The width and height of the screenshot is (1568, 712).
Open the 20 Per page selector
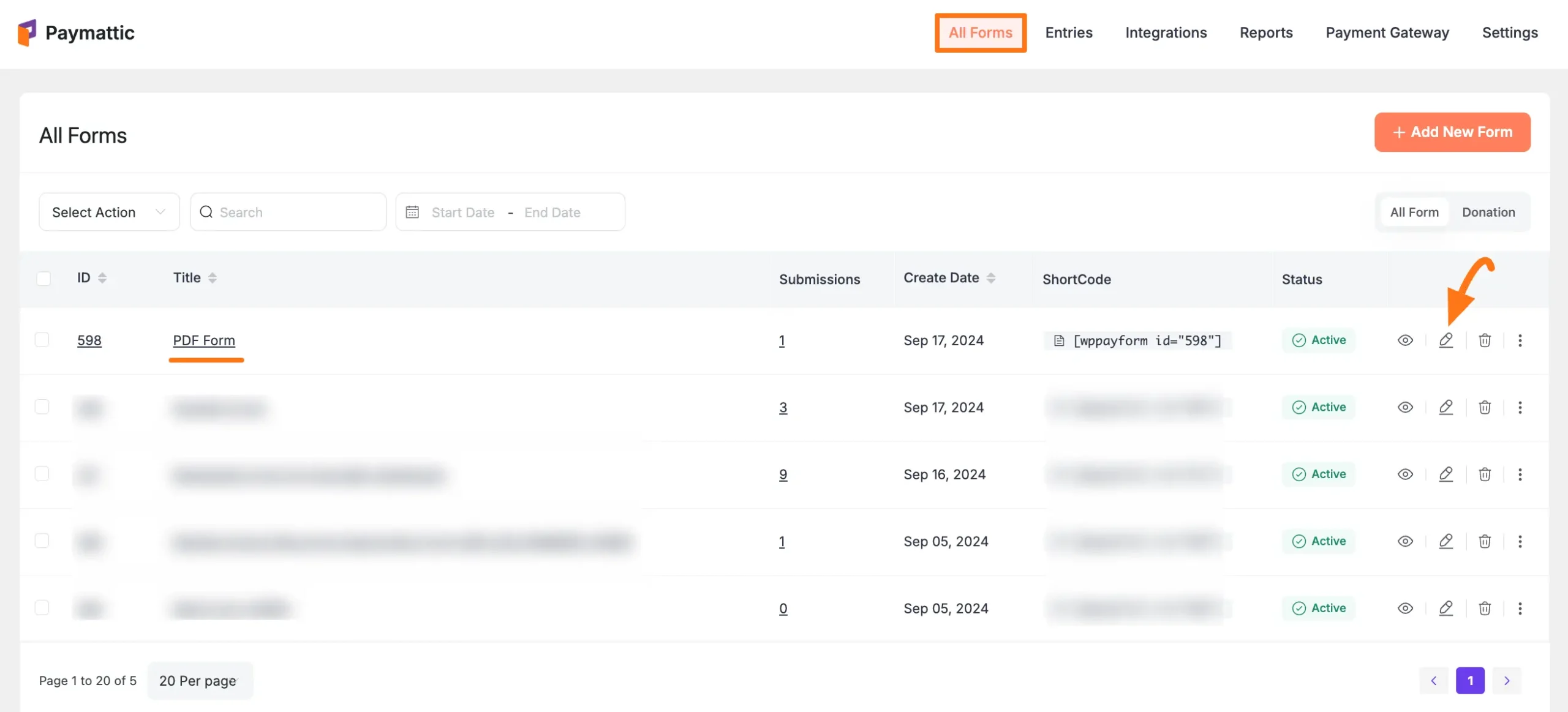pos(200,680)
